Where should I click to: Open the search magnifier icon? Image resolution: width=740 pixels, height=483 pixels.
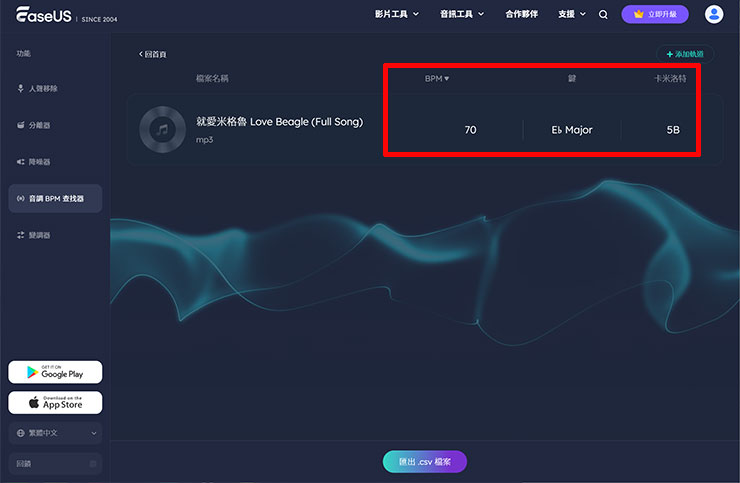pos(603,15)
